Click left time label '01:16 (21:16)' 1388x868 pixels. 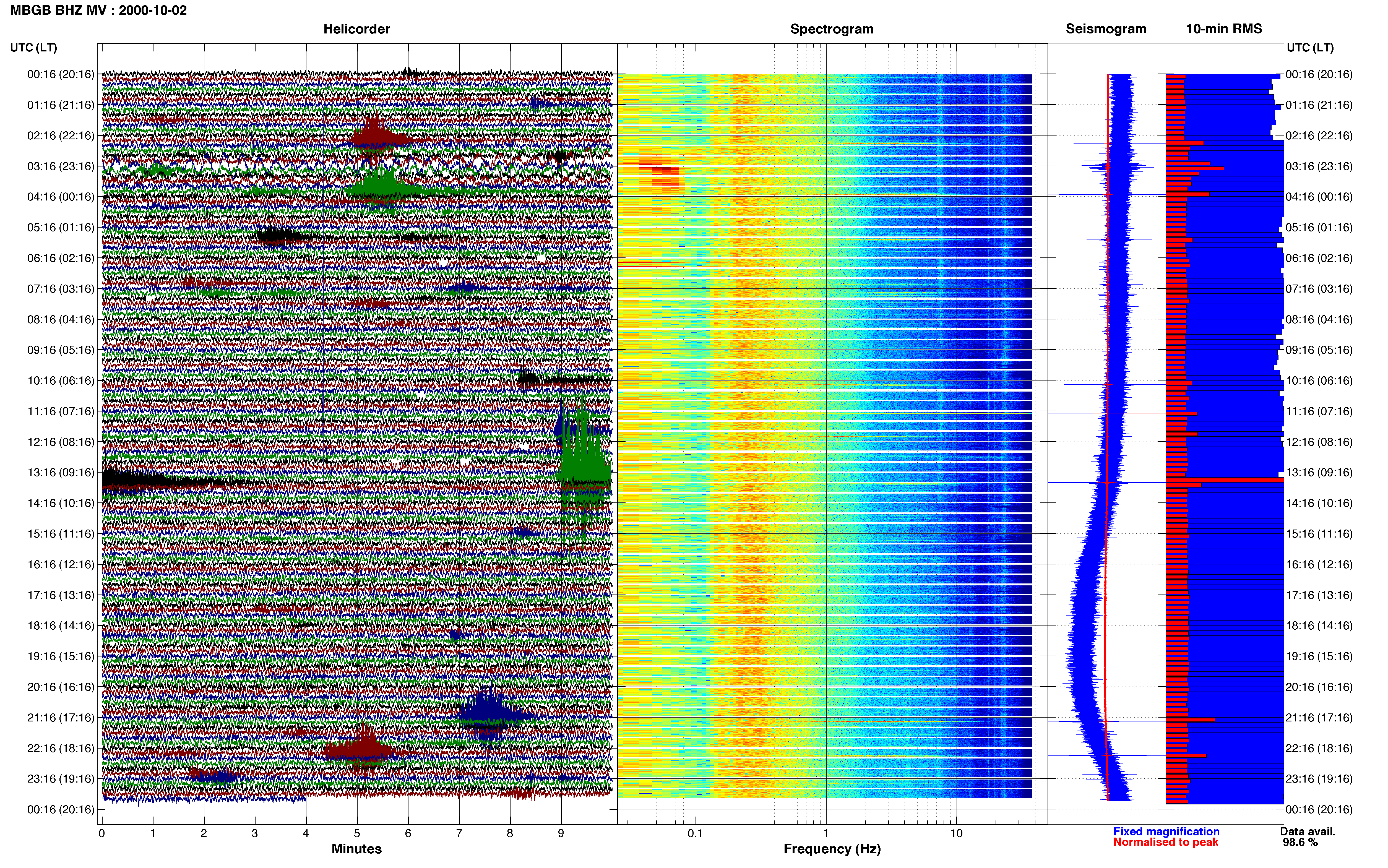(60, 105)
